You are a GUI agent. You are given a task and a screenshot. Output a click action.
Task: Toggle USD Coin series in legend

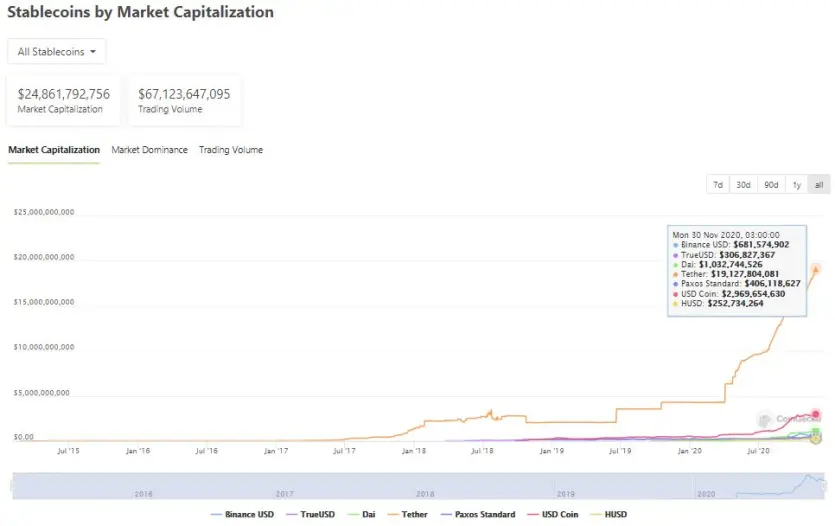point(553,514)
